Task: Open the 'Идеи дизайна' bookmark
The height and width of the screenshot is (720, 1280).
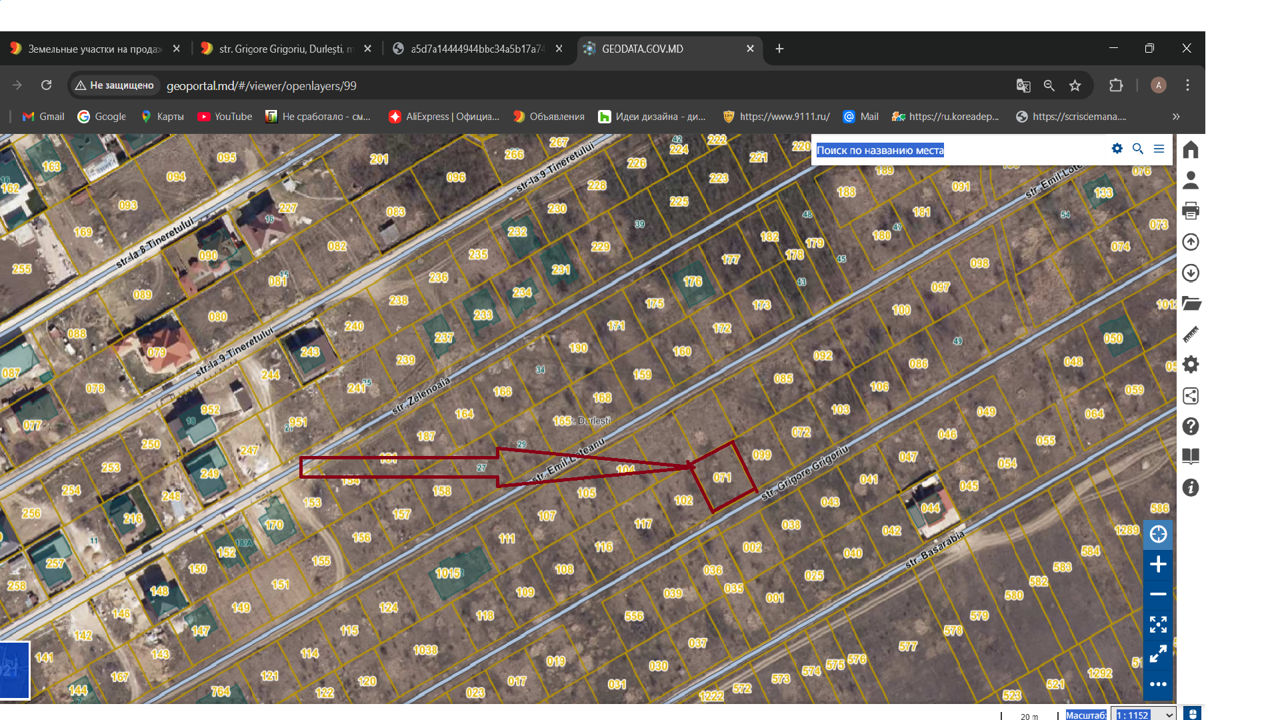Action: [x=652, y=117]
